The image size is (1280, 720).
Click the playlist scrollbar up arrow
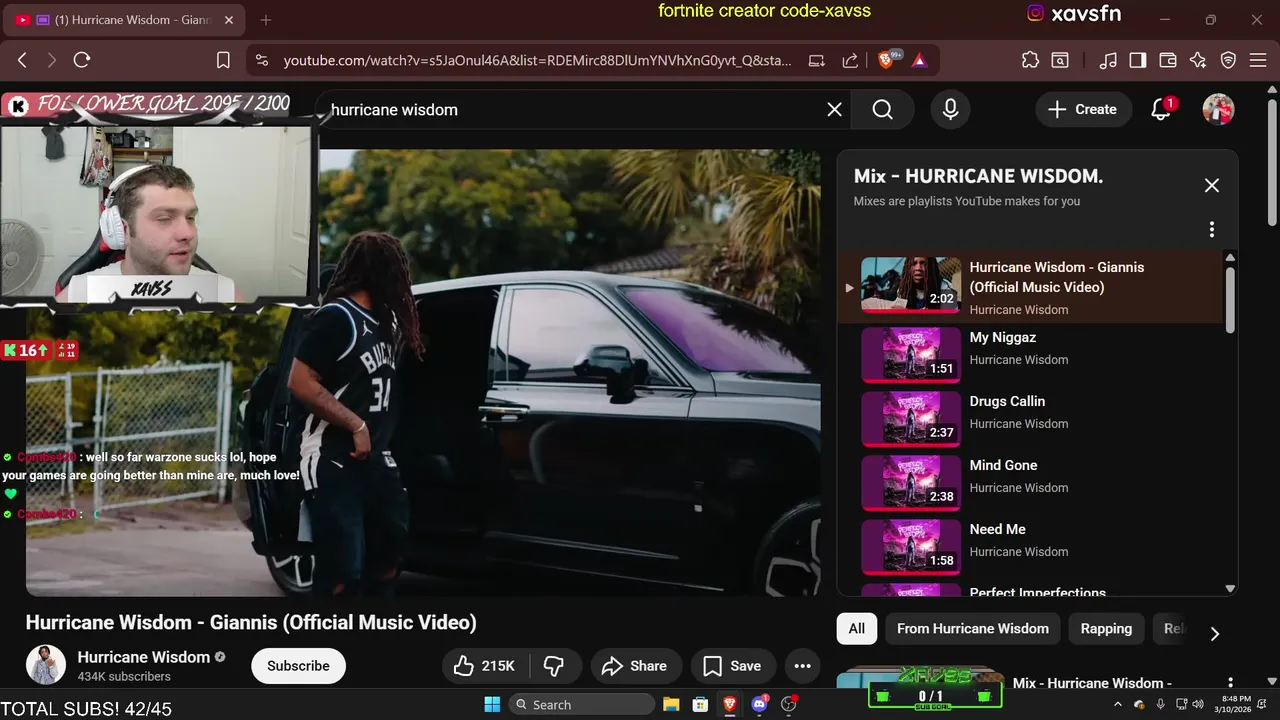pyautogui.click(x=1230, y=258)
